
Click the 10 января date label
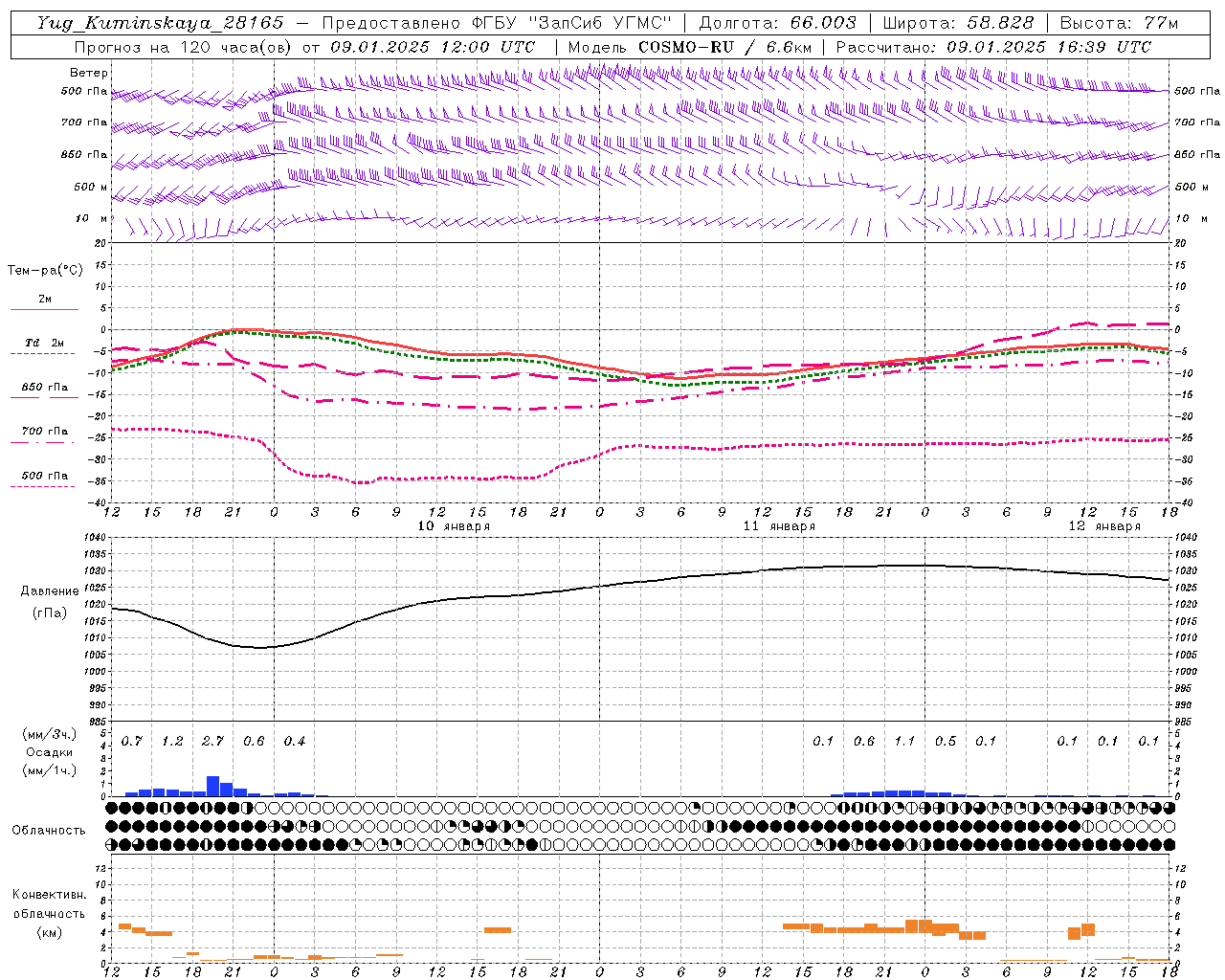pos(454,526)
